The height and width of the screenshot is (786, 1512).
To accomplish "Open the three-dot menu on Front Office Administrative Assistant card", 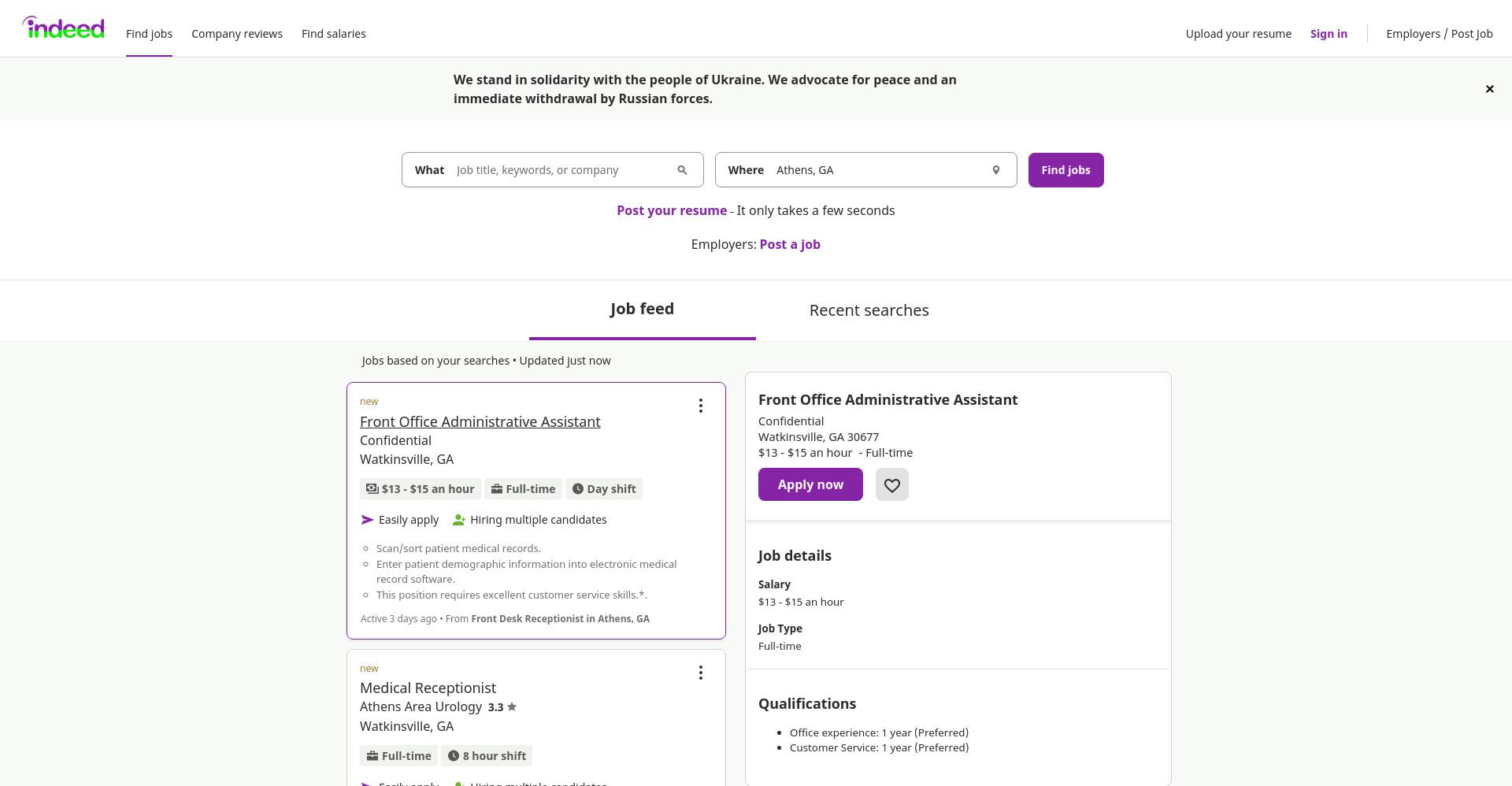I will (700, 406).
